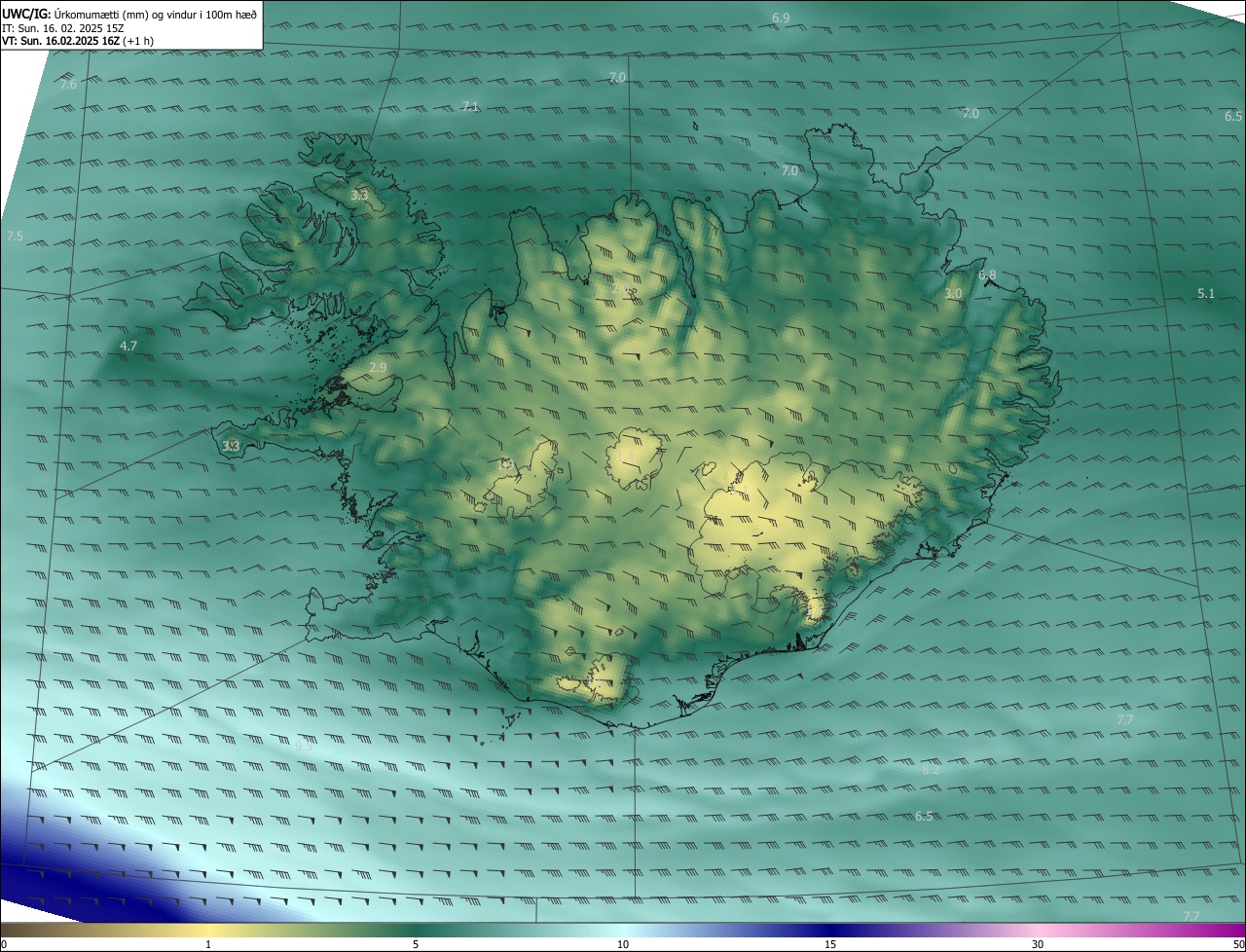Viewport: 1246px width, 952px height.
Task: Select the initial time line "IT: Sun. 16. 02. 2025 15Z"
Action: click(x=63, y=27)
